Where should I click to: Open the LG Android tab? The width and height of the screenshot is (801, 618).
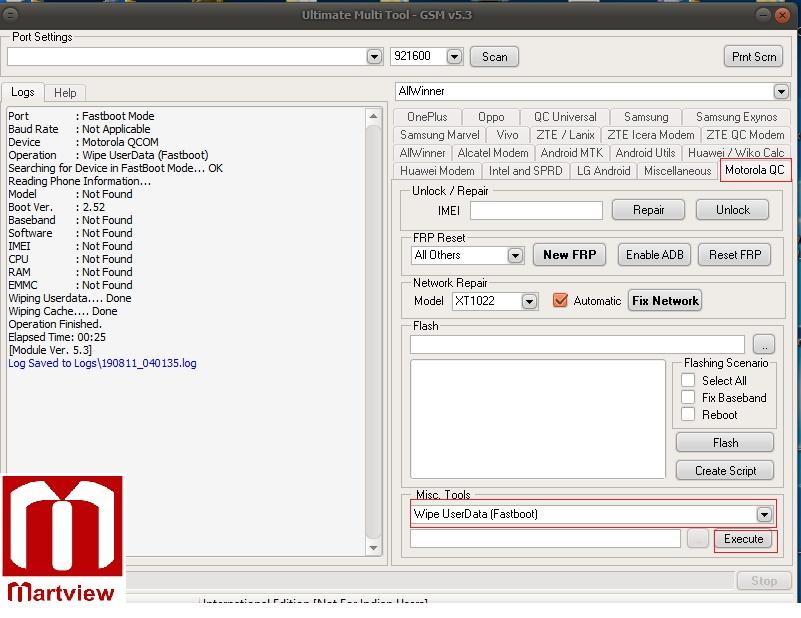coord(603,171)
